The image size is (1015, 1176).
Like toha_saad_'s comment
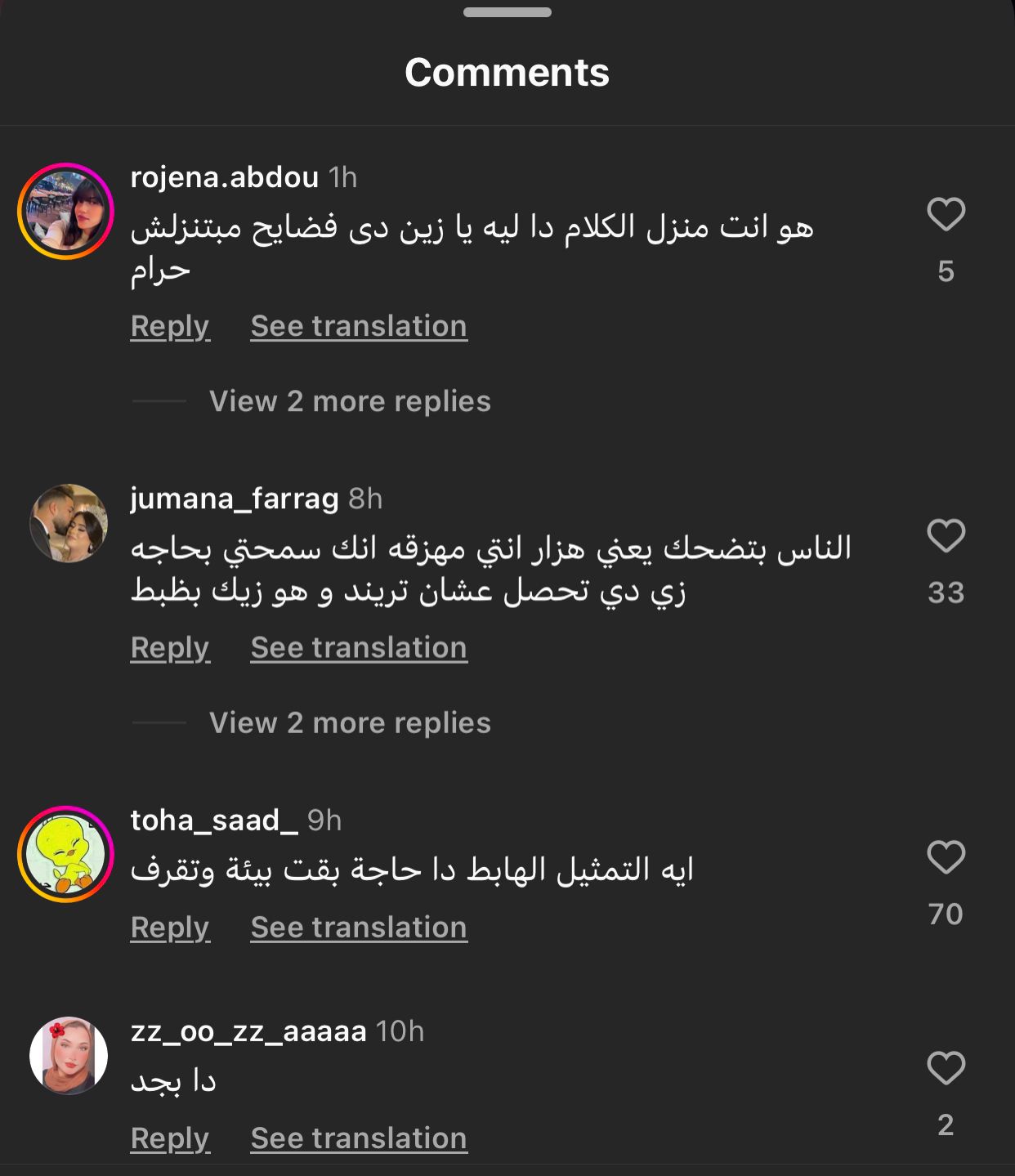coord(946,857)
